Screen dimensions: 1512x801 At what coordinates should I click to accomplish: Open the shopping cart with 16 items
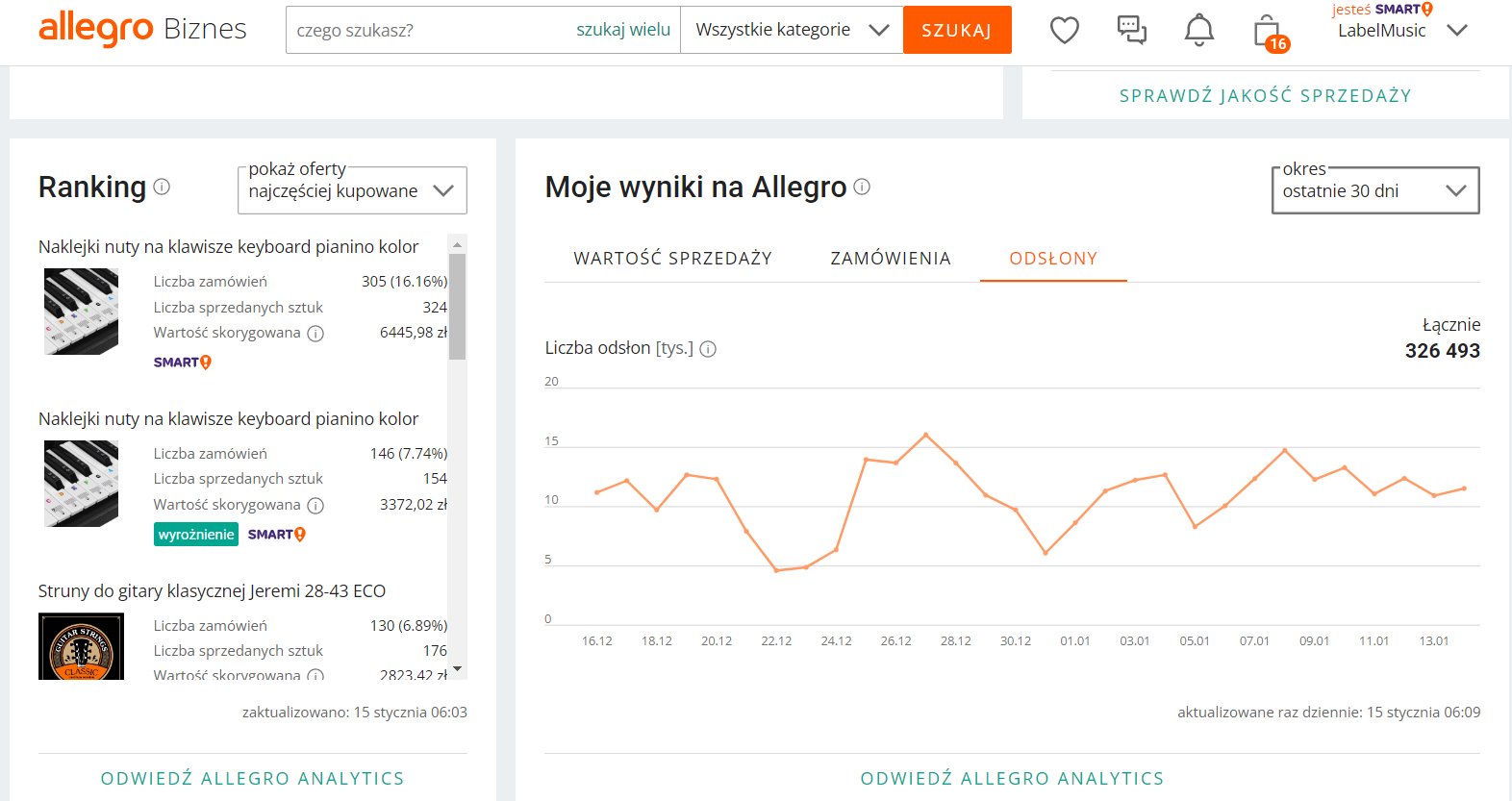point(1269,33)
